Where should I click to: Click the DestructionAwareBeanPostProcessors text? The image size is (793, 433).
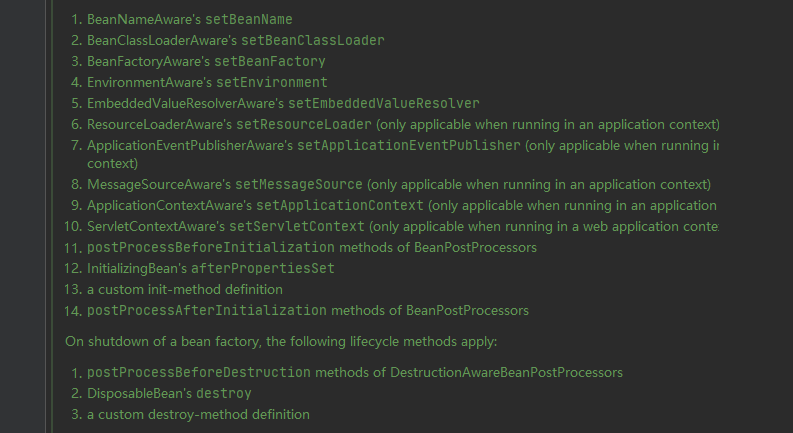coord(506,373)
